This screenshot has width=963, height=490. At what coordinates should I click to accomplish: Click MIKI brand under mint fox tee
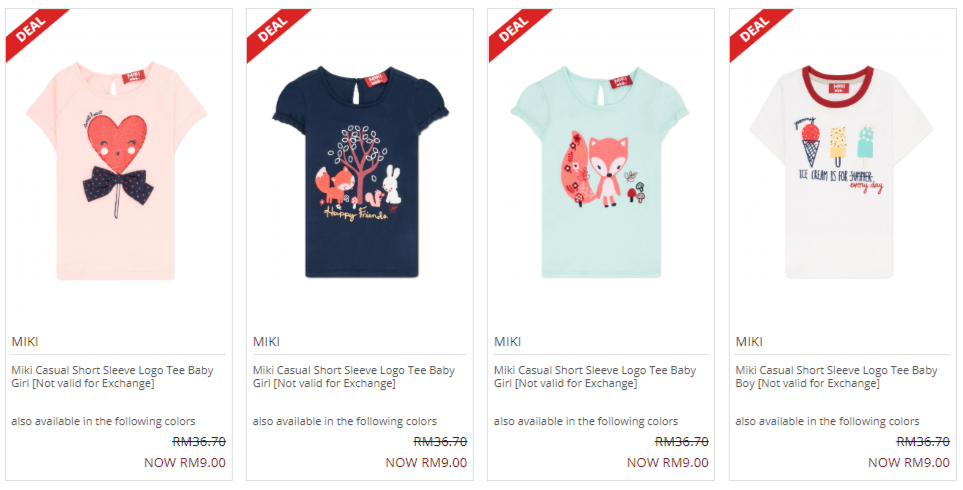[x=508, y=341]
